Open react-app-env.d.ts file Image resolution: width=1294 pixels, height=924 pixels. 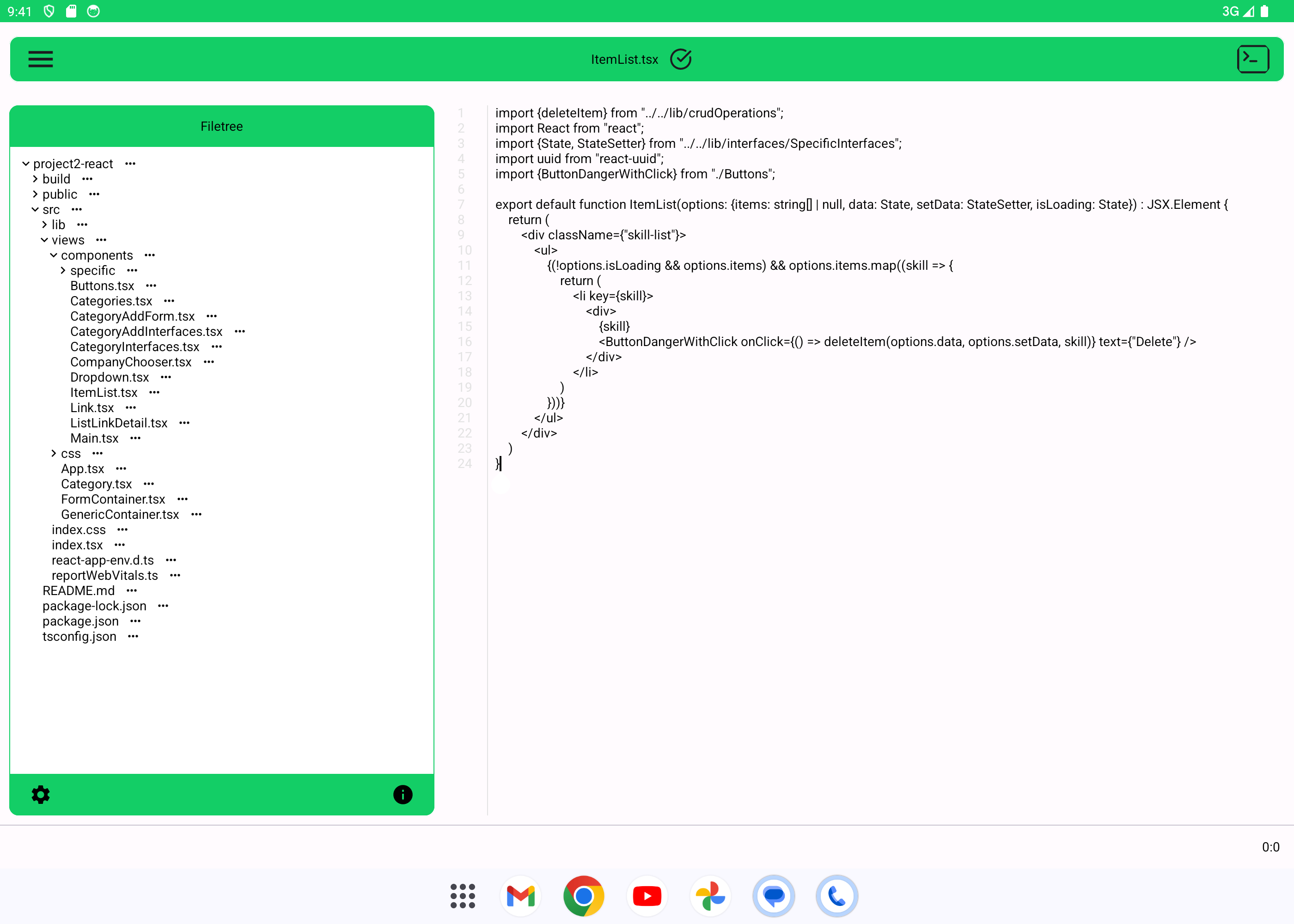(x=103, y=560)
